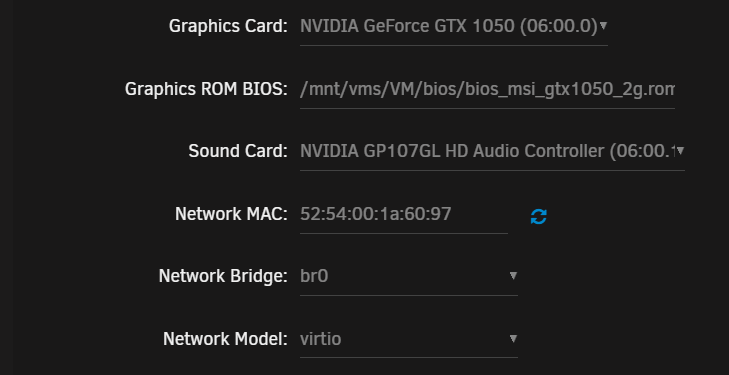This screenshot has height=375, width=729.
Task: Click the Network Bridge label
Action: point(223,276)
